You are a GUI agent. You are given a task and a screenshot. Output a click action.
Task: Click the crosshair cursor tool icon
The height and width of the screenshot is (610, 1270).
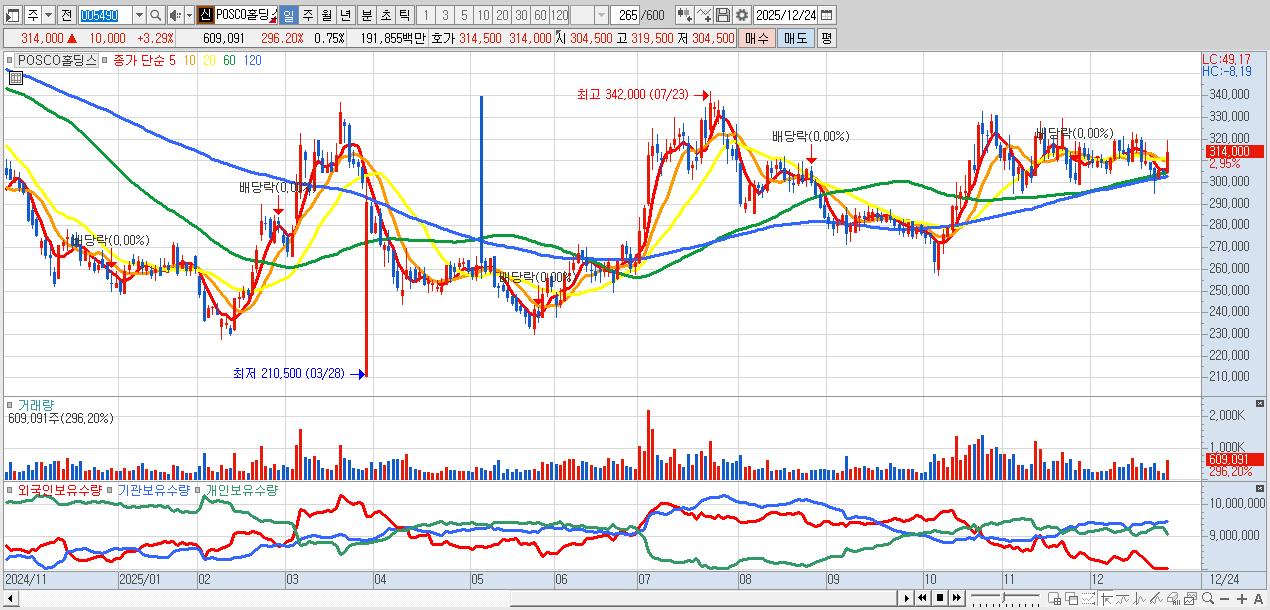click(1108, 598)
